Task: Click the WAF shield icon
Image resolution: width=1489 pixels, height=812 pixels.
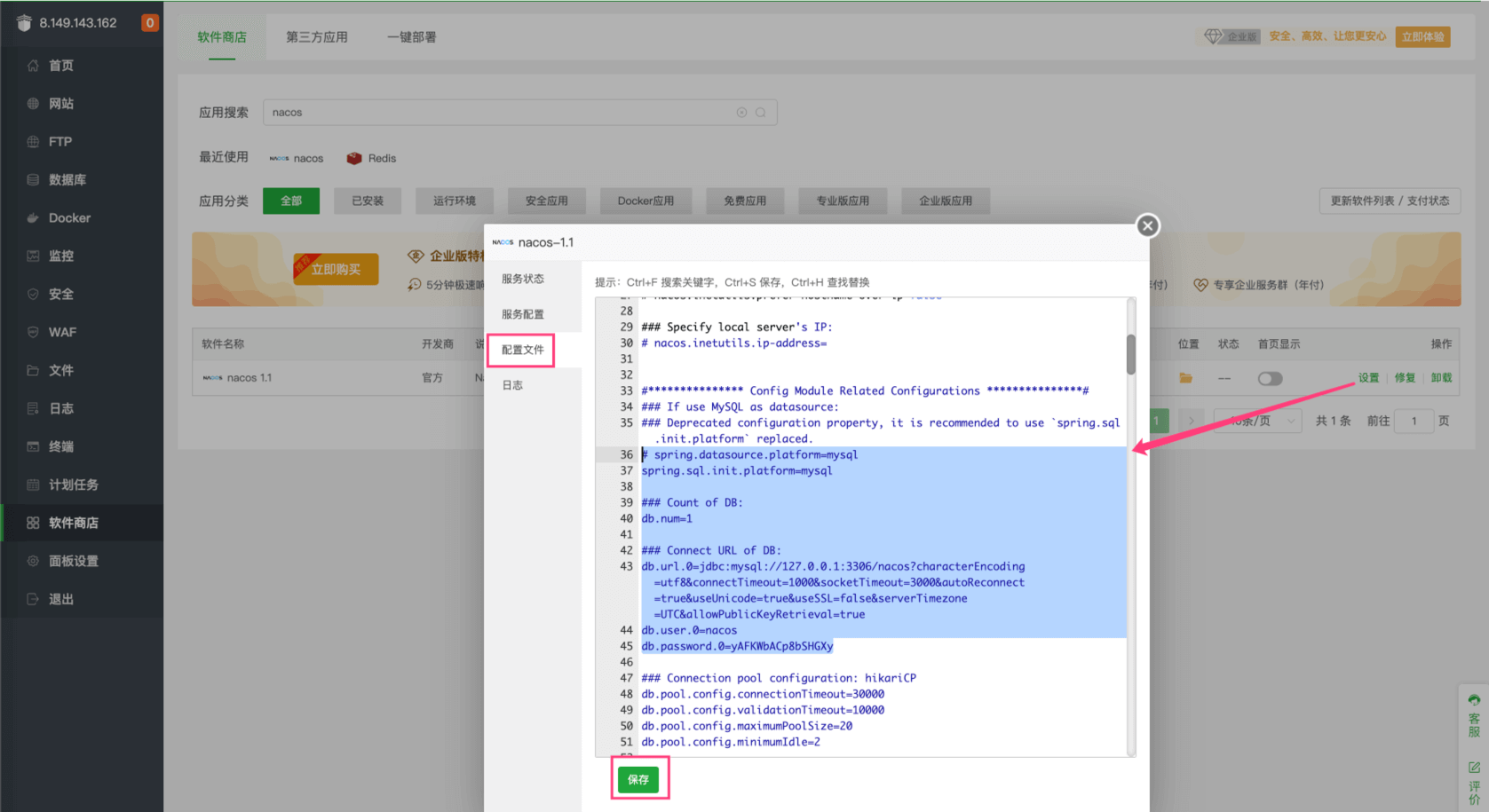Action: pos(33,333)
